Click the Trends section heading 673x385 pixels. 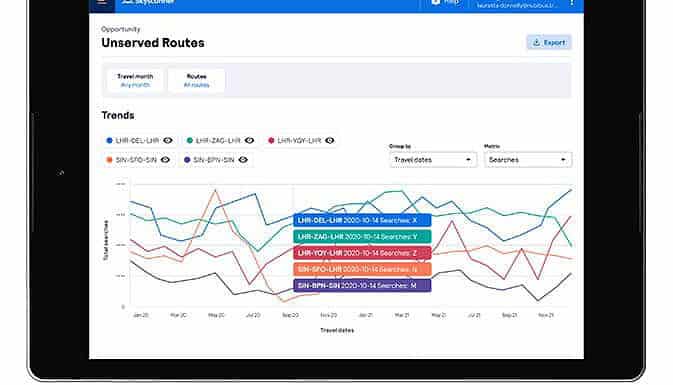(118, 115)
